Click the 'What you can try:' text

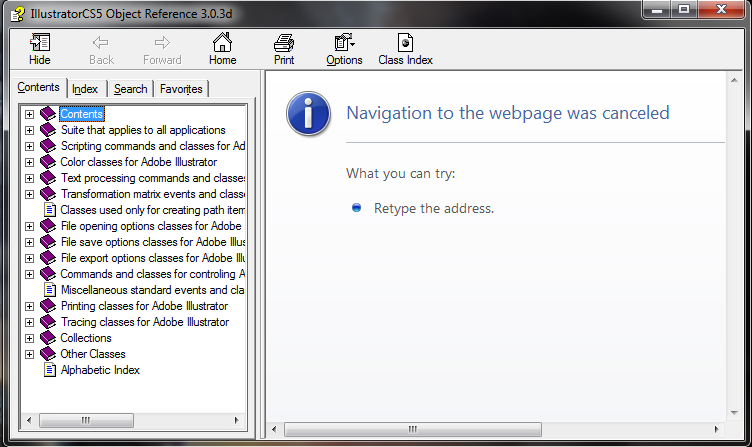coord(400,173)
